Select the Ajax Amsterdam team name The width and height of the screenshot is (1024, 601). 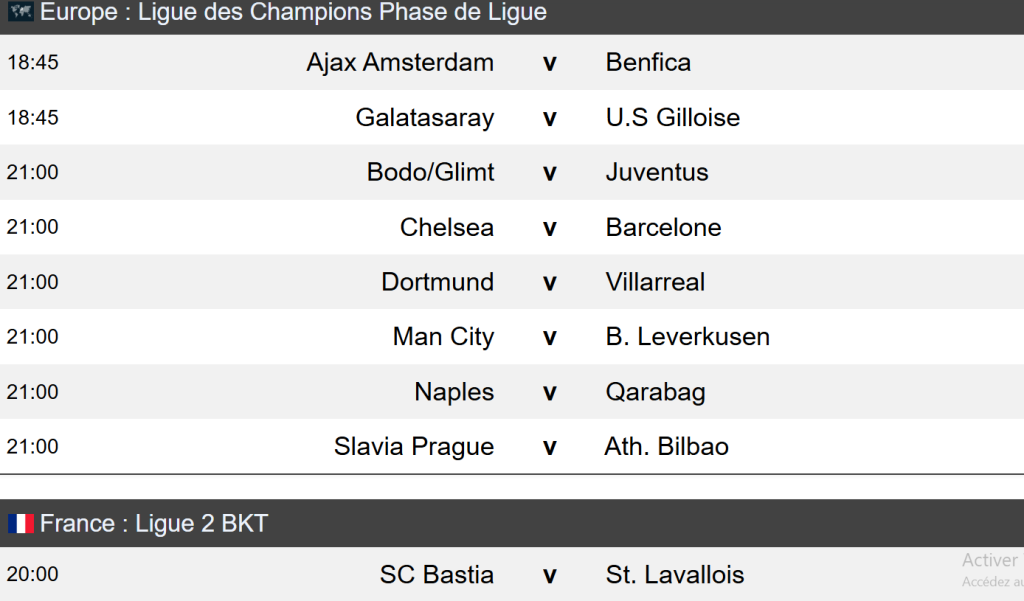(400, 62)
